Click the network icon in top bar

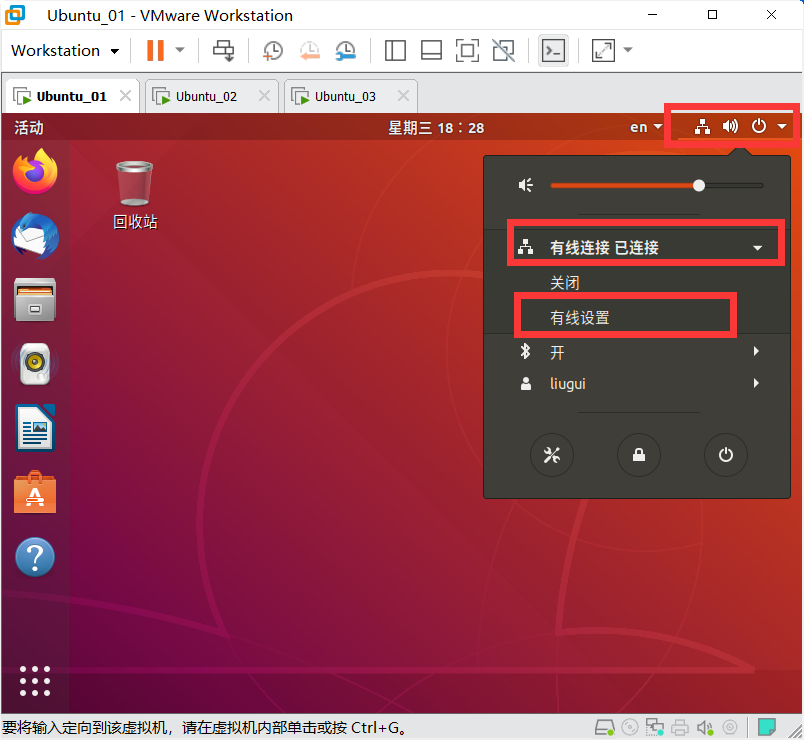coord(702,126)
